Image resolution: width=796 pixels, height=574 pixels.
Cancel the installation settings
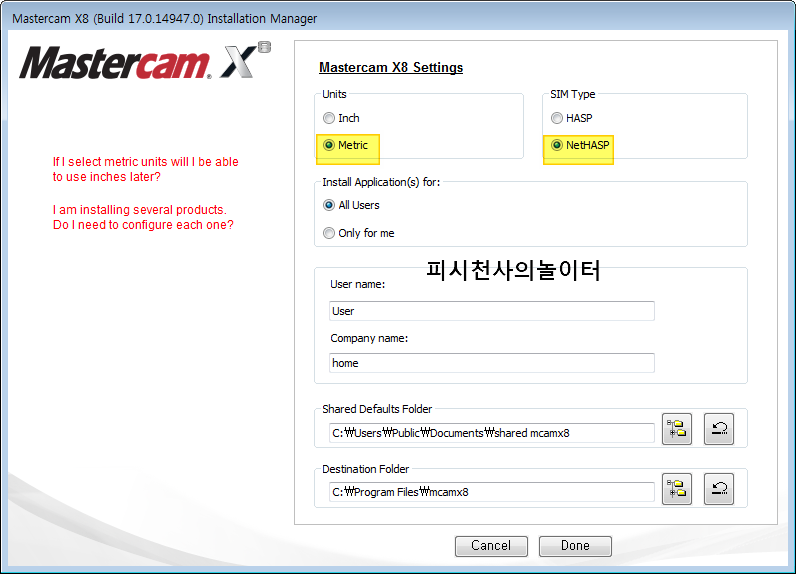[491, 546]
